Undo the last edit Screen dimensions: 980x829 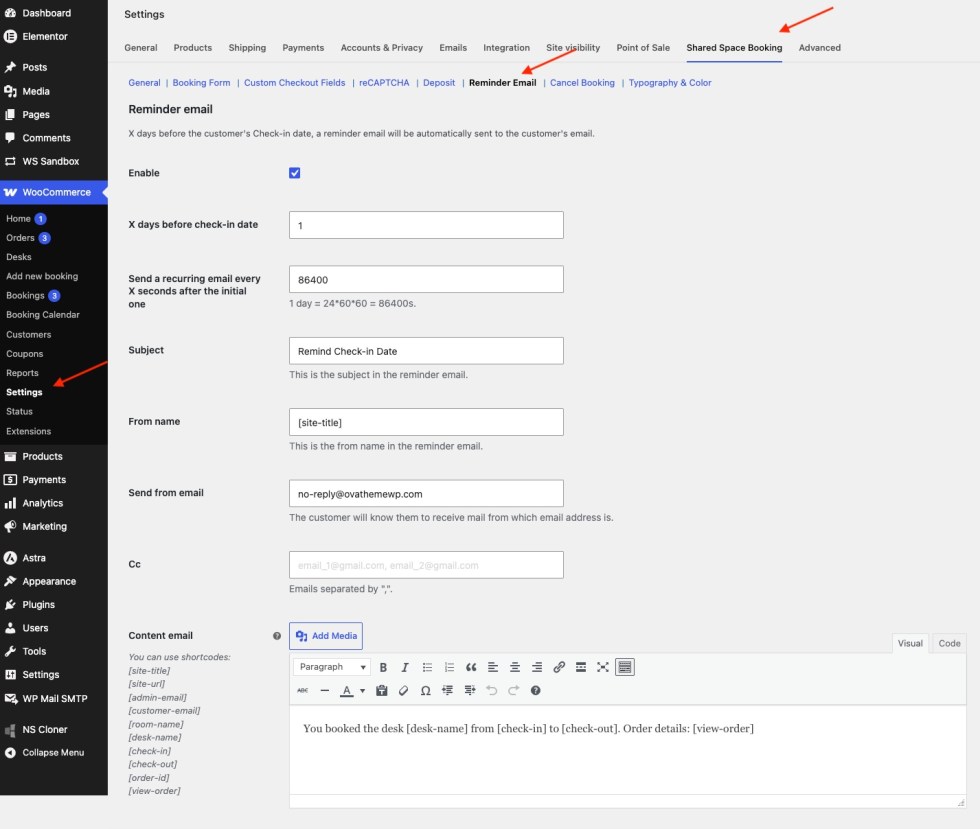(491, 690)
